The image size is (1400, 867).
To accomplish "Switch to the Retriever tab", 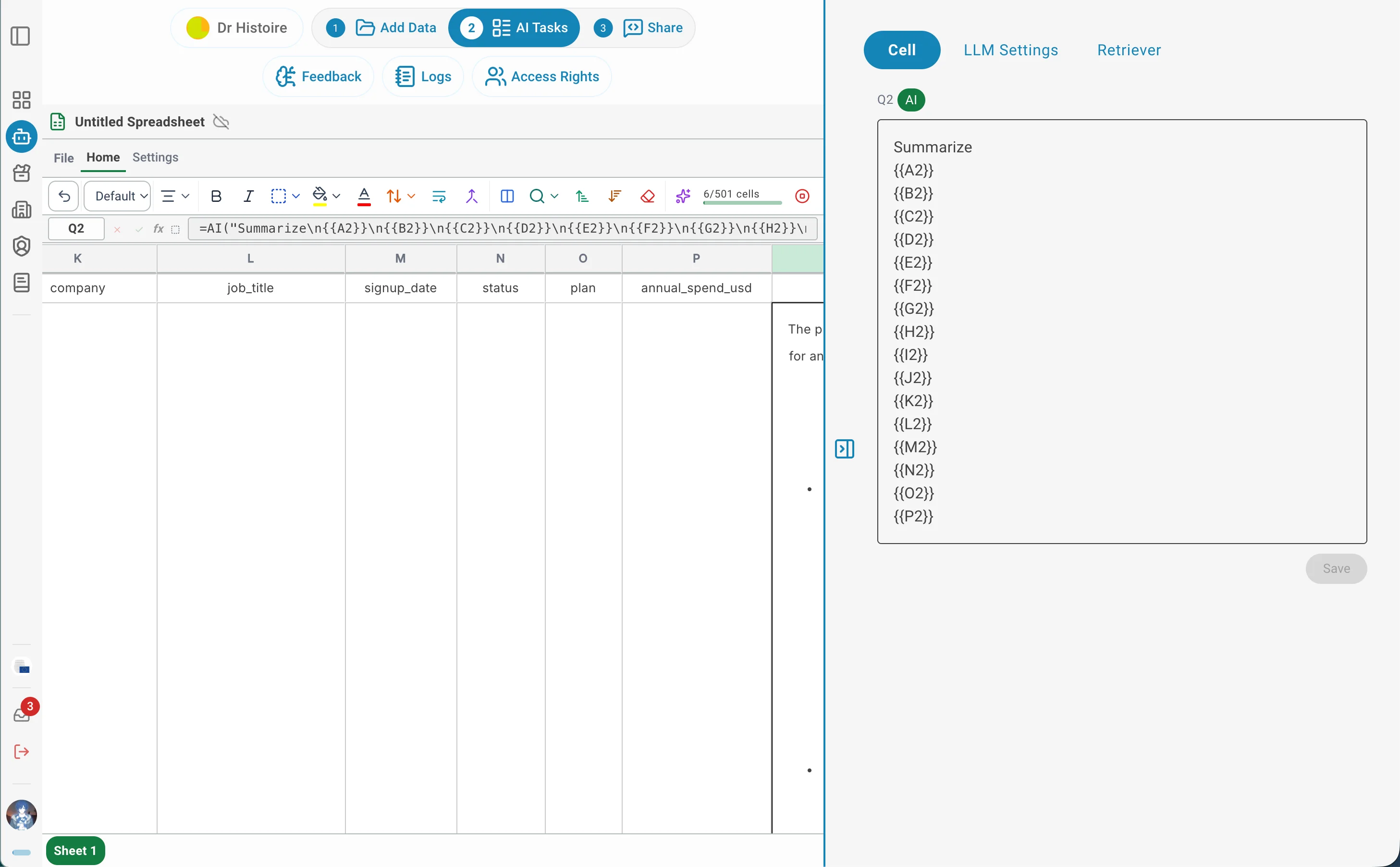I will (1129, 50).
